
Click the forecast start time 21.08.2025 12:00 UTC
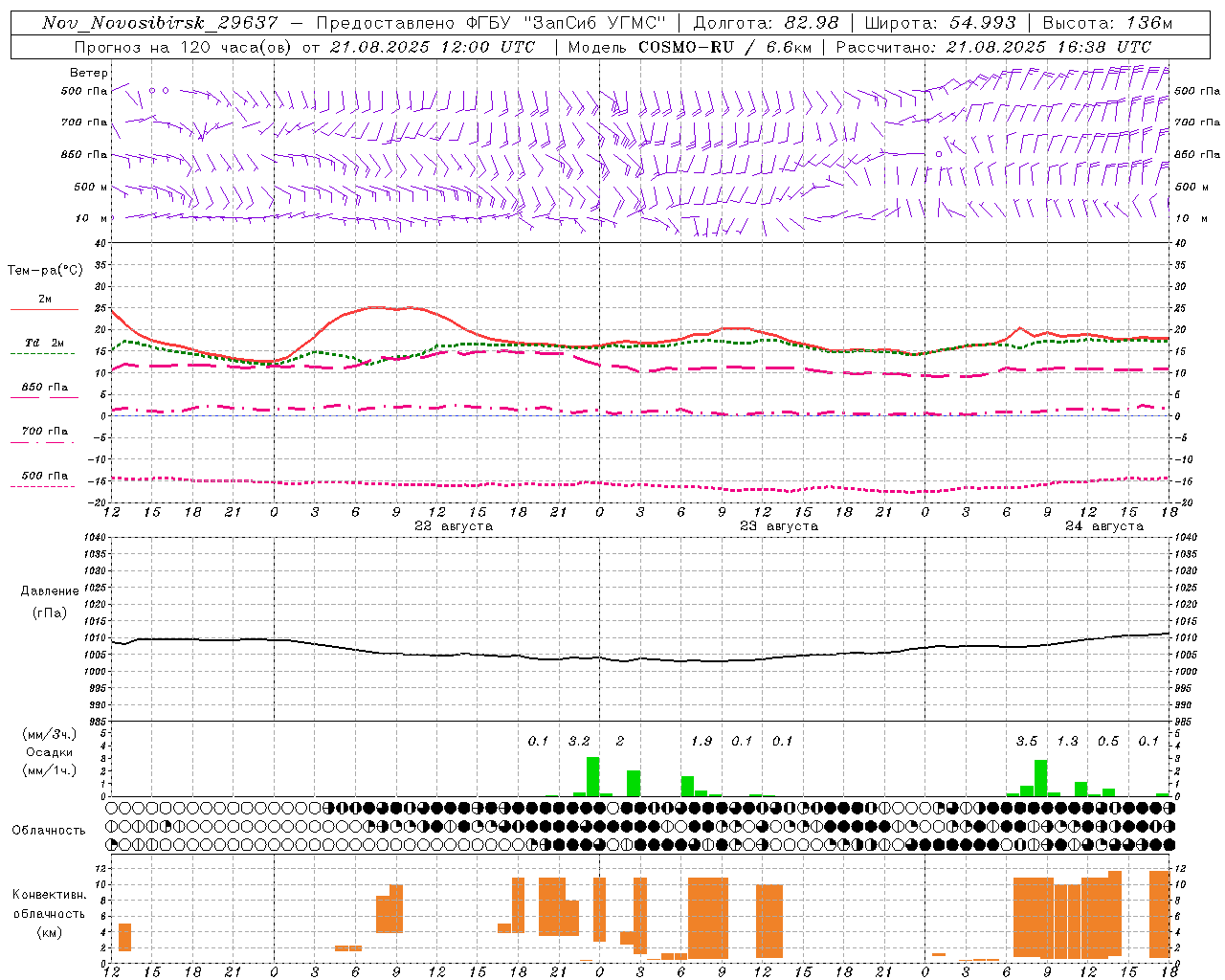pyautogui.click(x=433, y=47)
